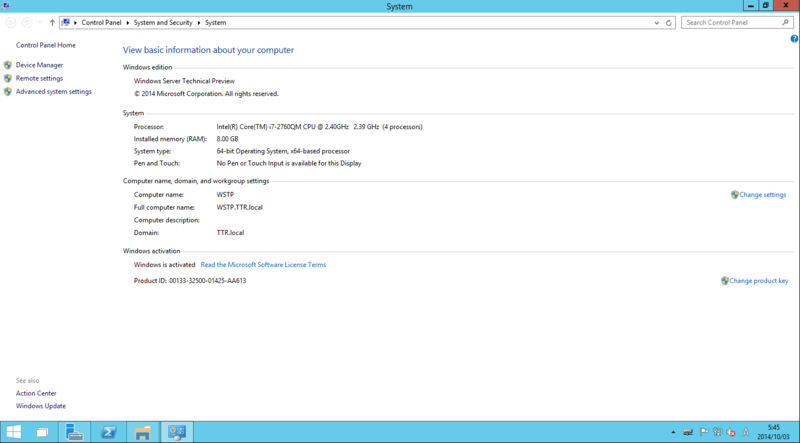
Task: Open the address bar history dropdown
Action: 657,23
